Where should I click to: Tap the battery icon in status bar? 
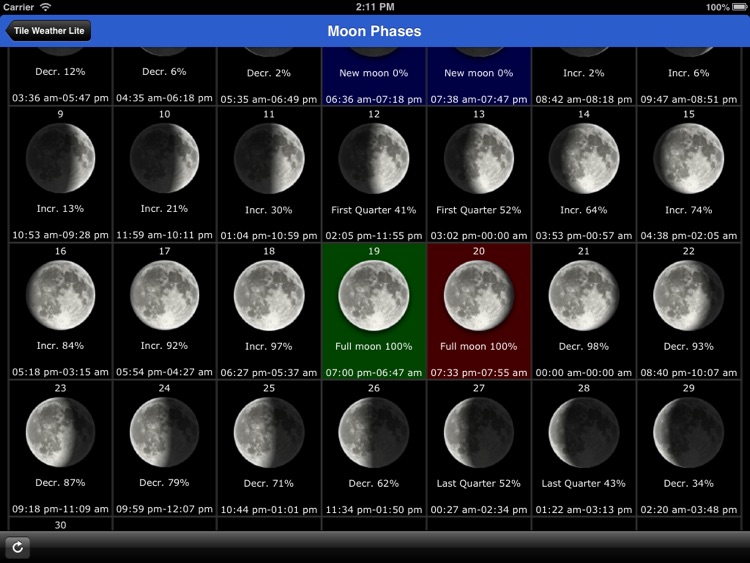point(739,7)
